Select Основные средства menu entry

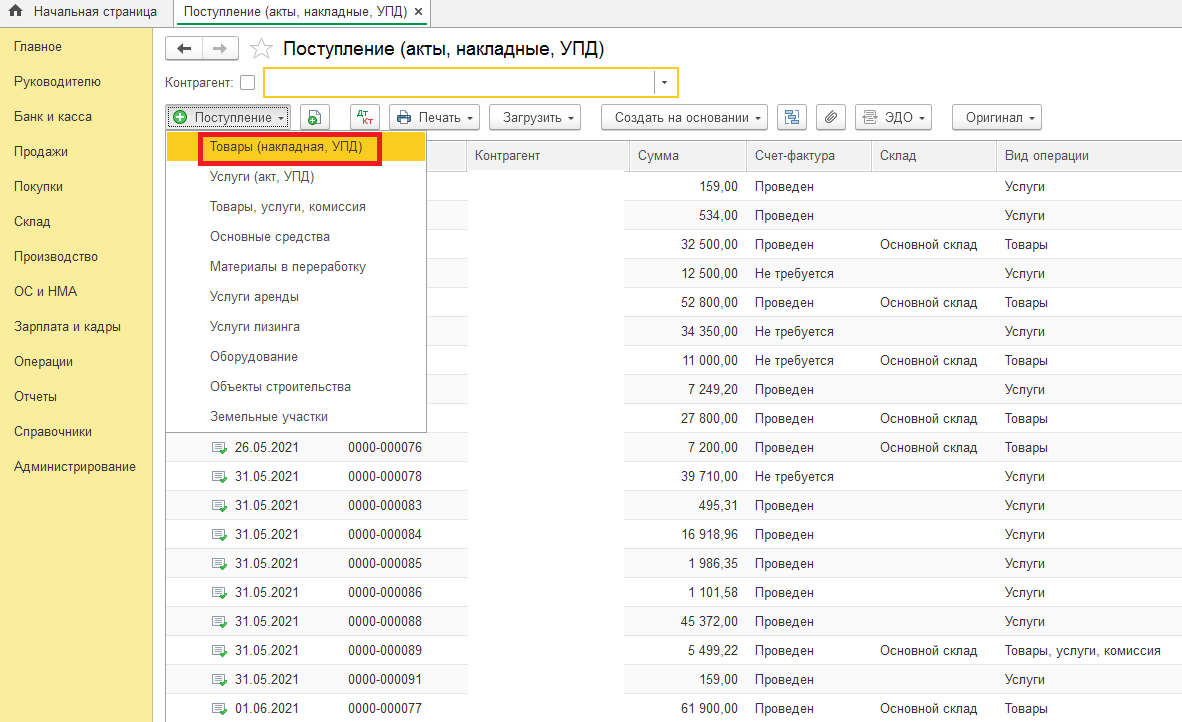tap(270, 237)
